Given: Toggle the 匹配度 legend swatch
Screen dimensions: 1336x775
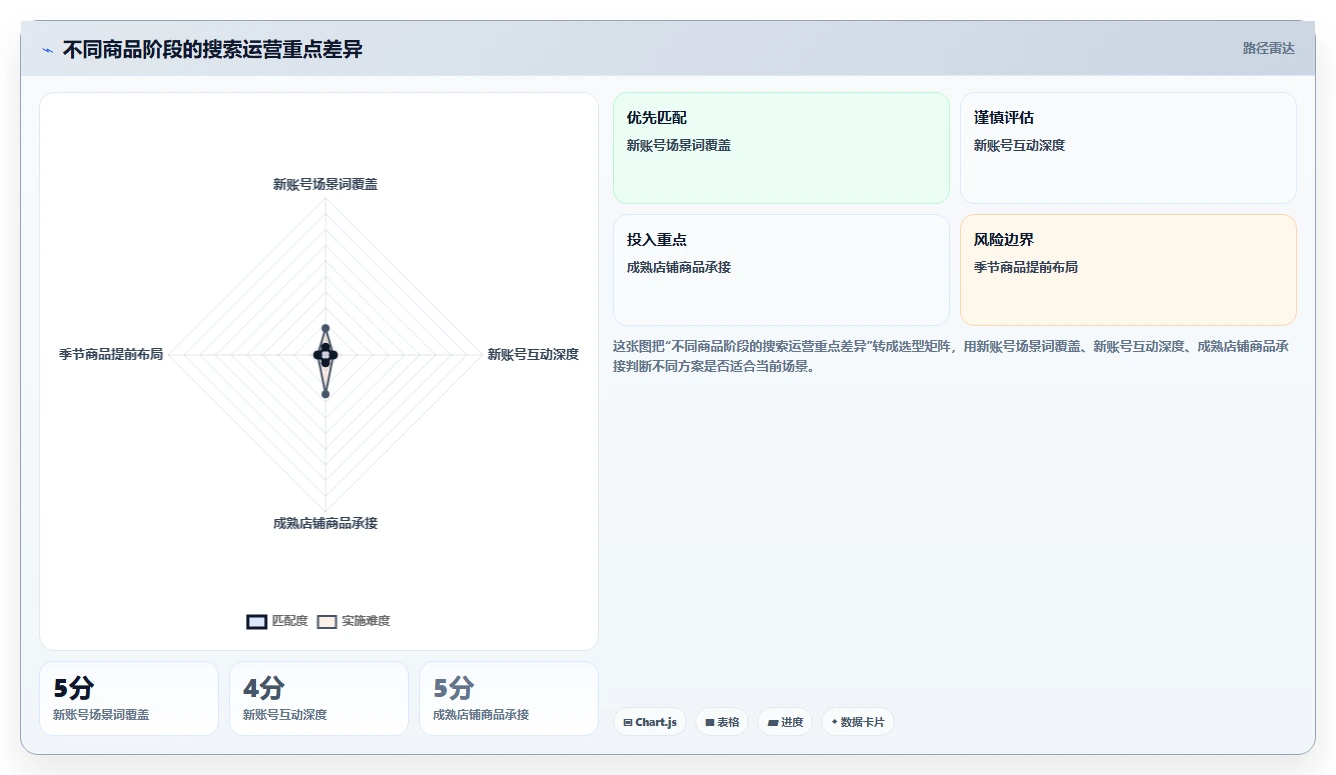Looking at the screenshot, I should tap(257, 621).
